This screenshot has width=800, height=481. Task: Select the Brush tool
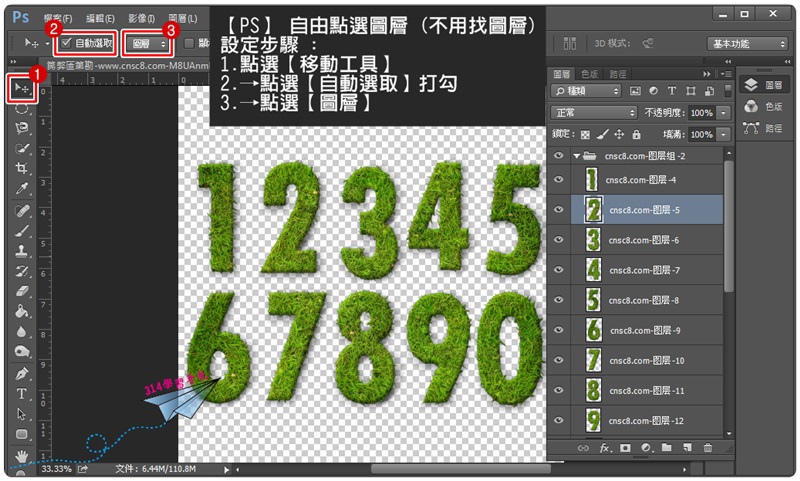[x=21, y=231]
